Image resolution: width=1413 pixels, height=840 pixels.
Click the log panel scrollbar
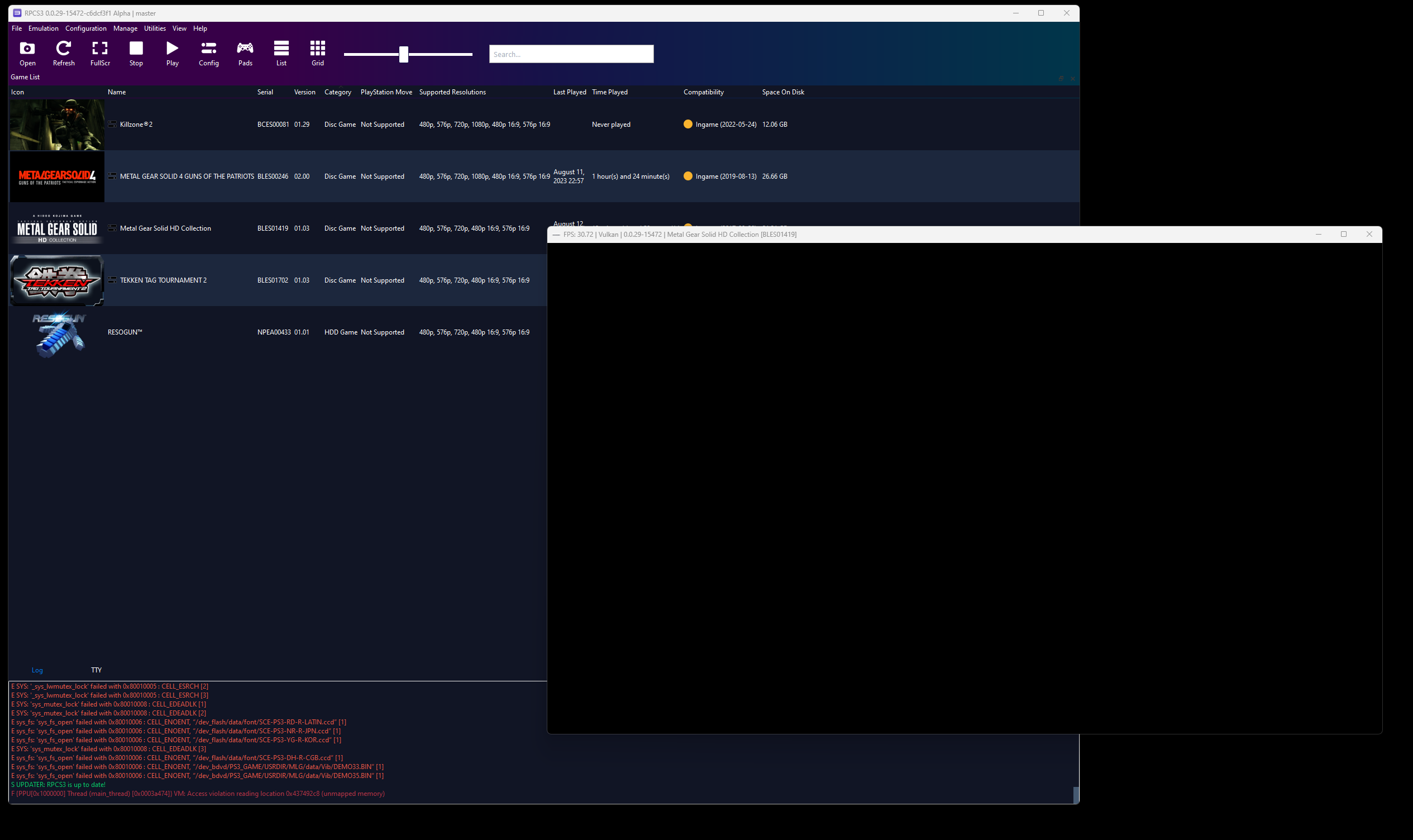[x=1076, y=795]
